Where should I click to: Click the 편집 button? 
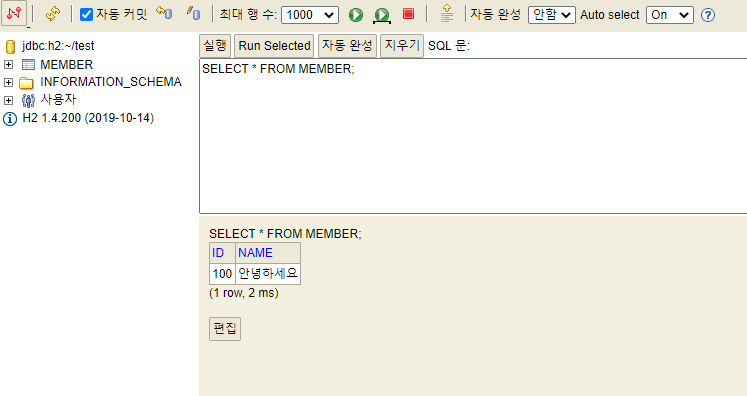click(x=225, y=329)
